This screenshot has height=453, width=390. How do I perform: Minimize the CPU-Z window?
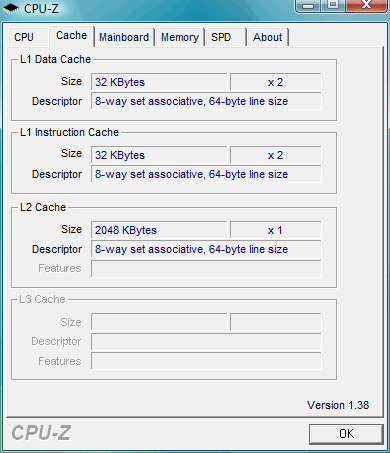click(x=308, y=6)
